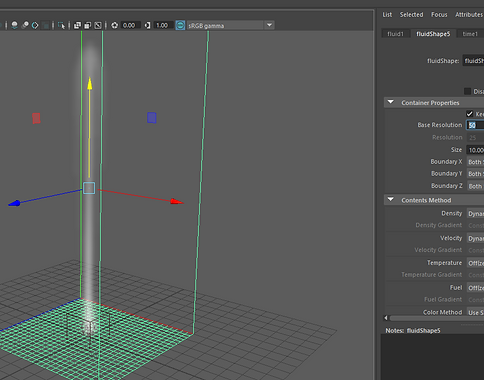This screenshot has width=484, height=380.
Task: Open the List menu
Action: (387, 15)
